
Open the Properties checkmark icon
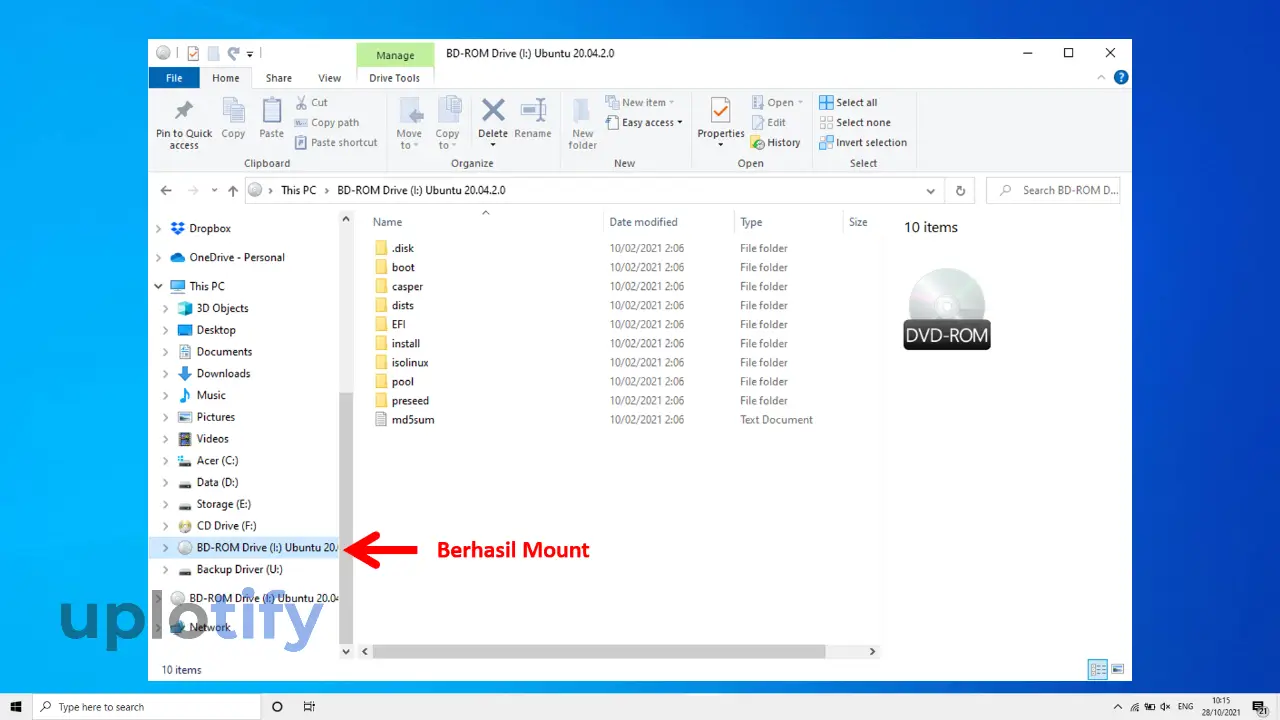tap(720, 110)
